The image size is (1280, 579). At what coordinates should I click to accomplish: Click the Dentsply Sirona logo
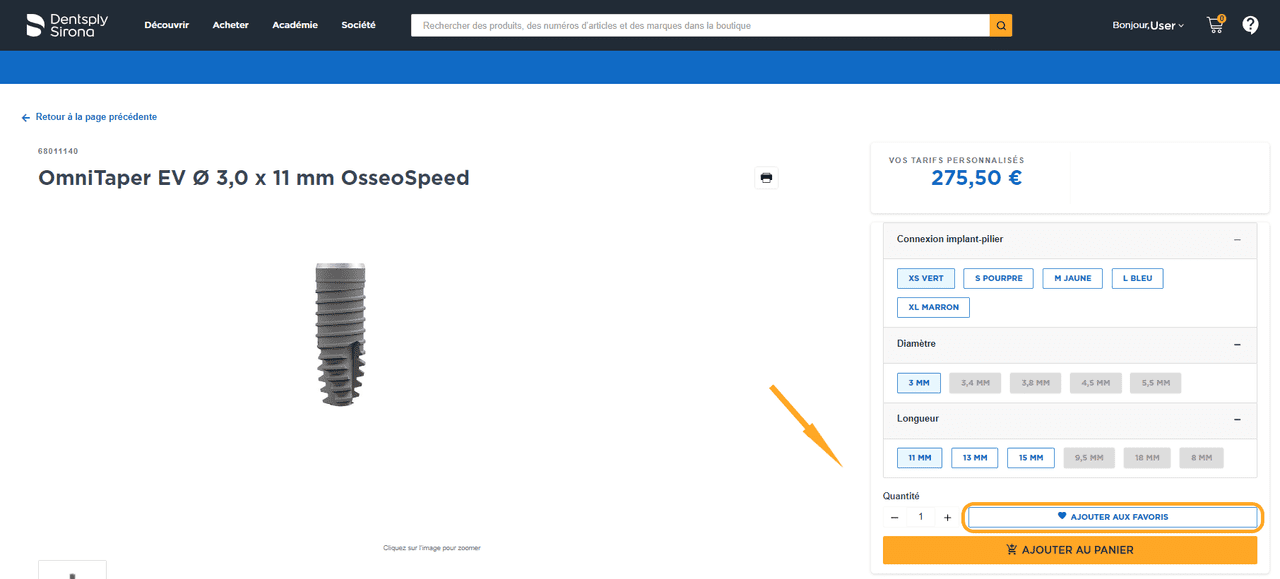[66, 25]
